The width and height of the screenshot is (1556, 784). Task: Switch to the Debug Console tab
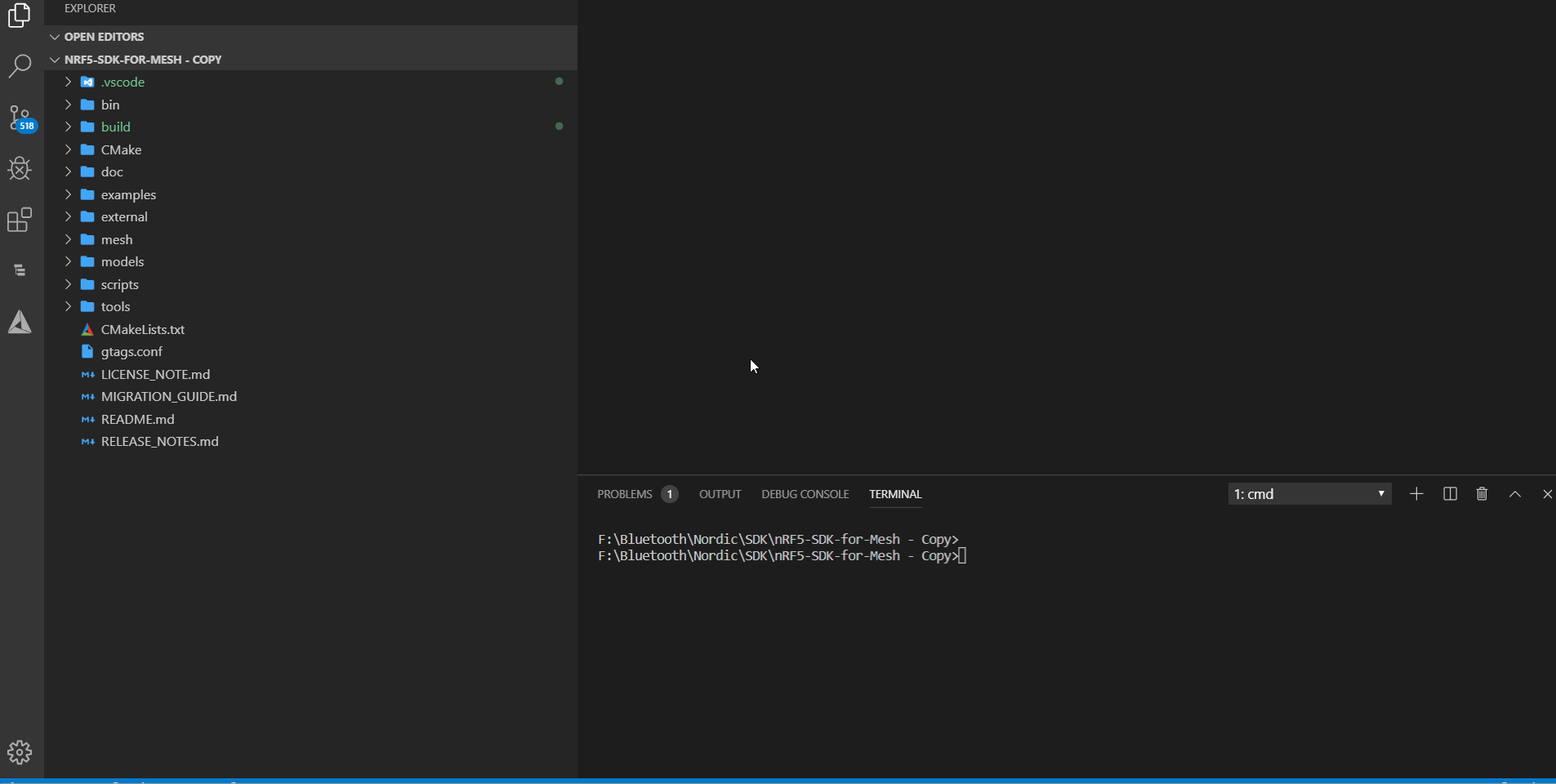tap(805, 494)
